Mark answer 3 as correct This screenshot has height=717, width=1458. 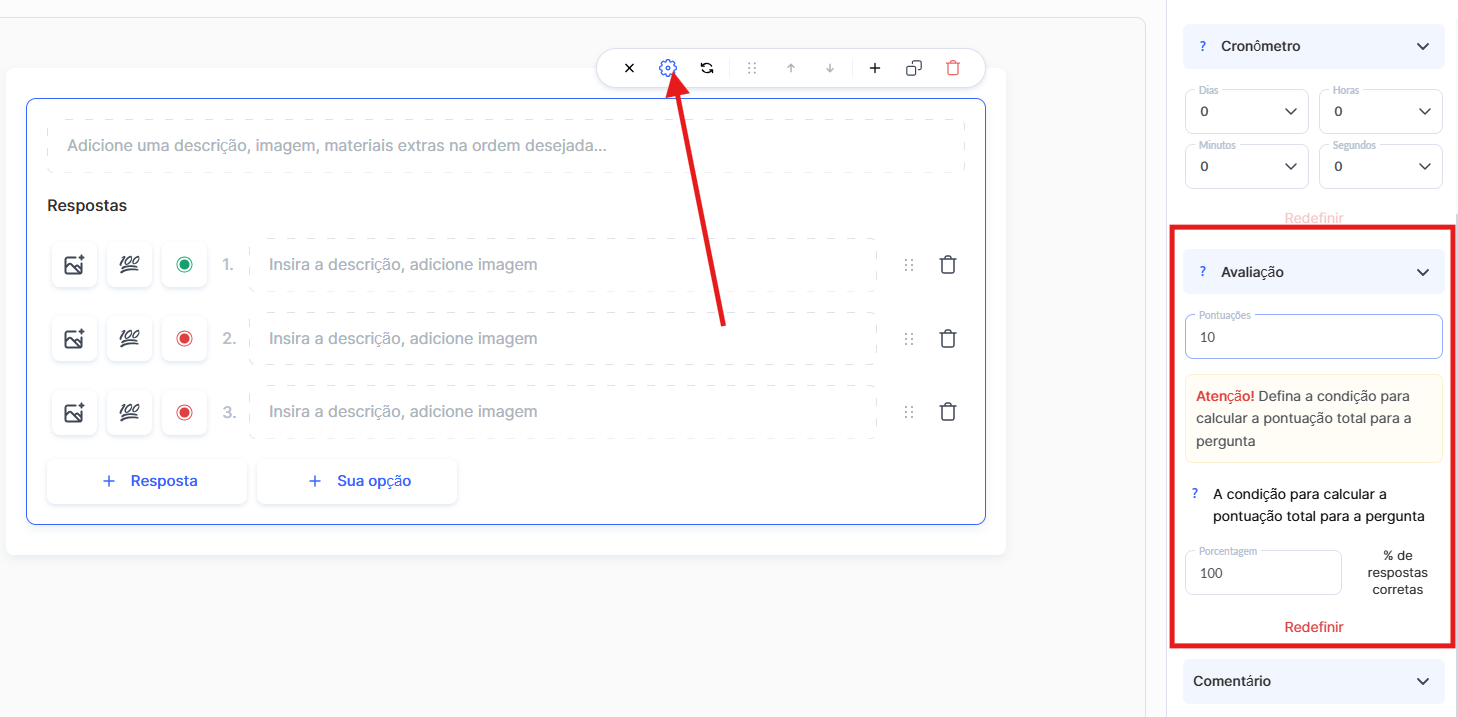(184, 412)
